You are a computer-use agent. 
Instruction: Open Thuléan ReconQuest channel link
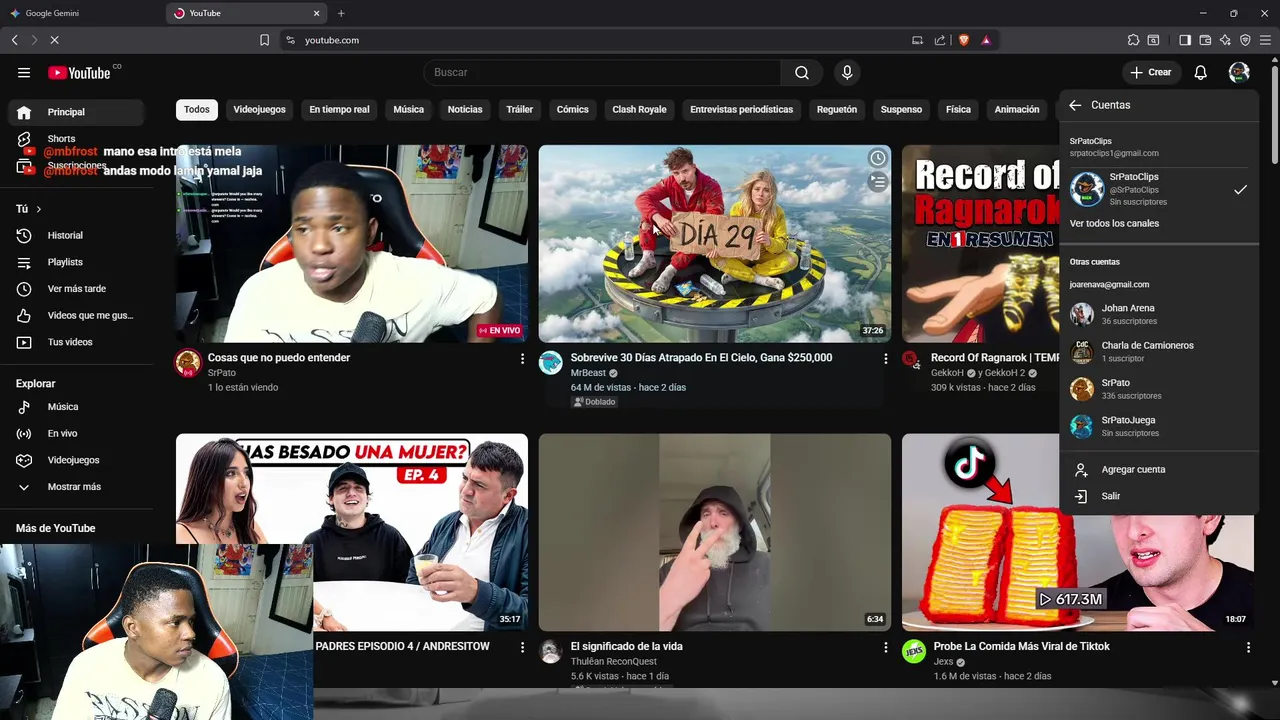pyautogui.click(x=613, y=661)
